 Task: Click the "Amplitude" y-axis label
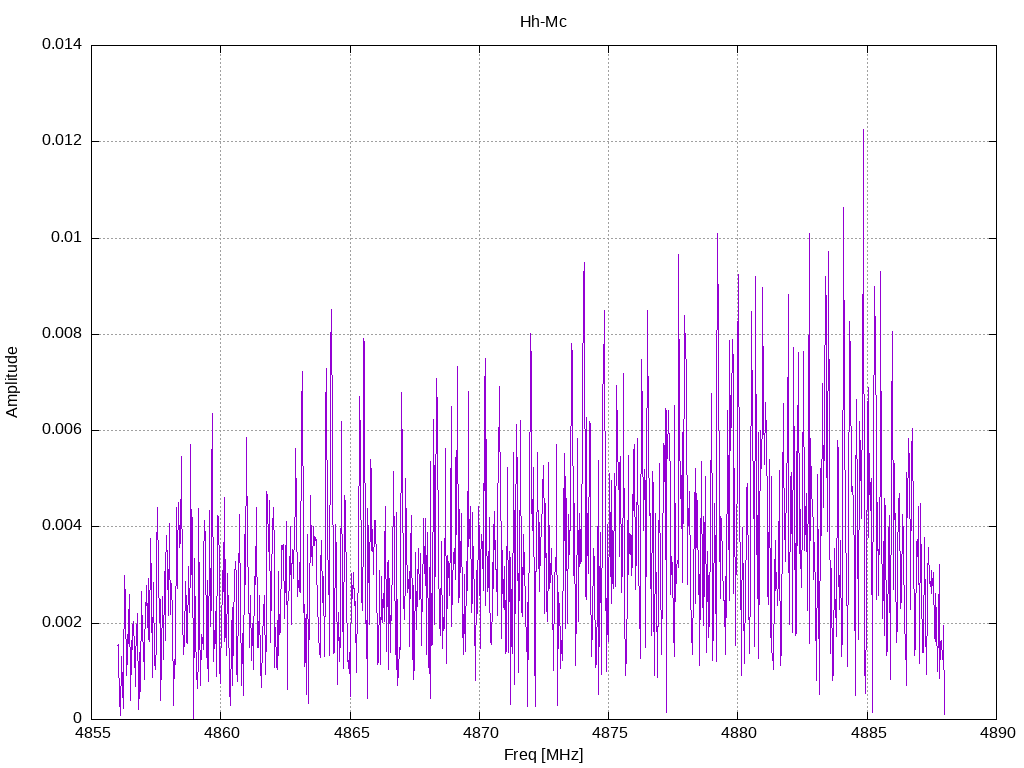[x=13, y=382]
